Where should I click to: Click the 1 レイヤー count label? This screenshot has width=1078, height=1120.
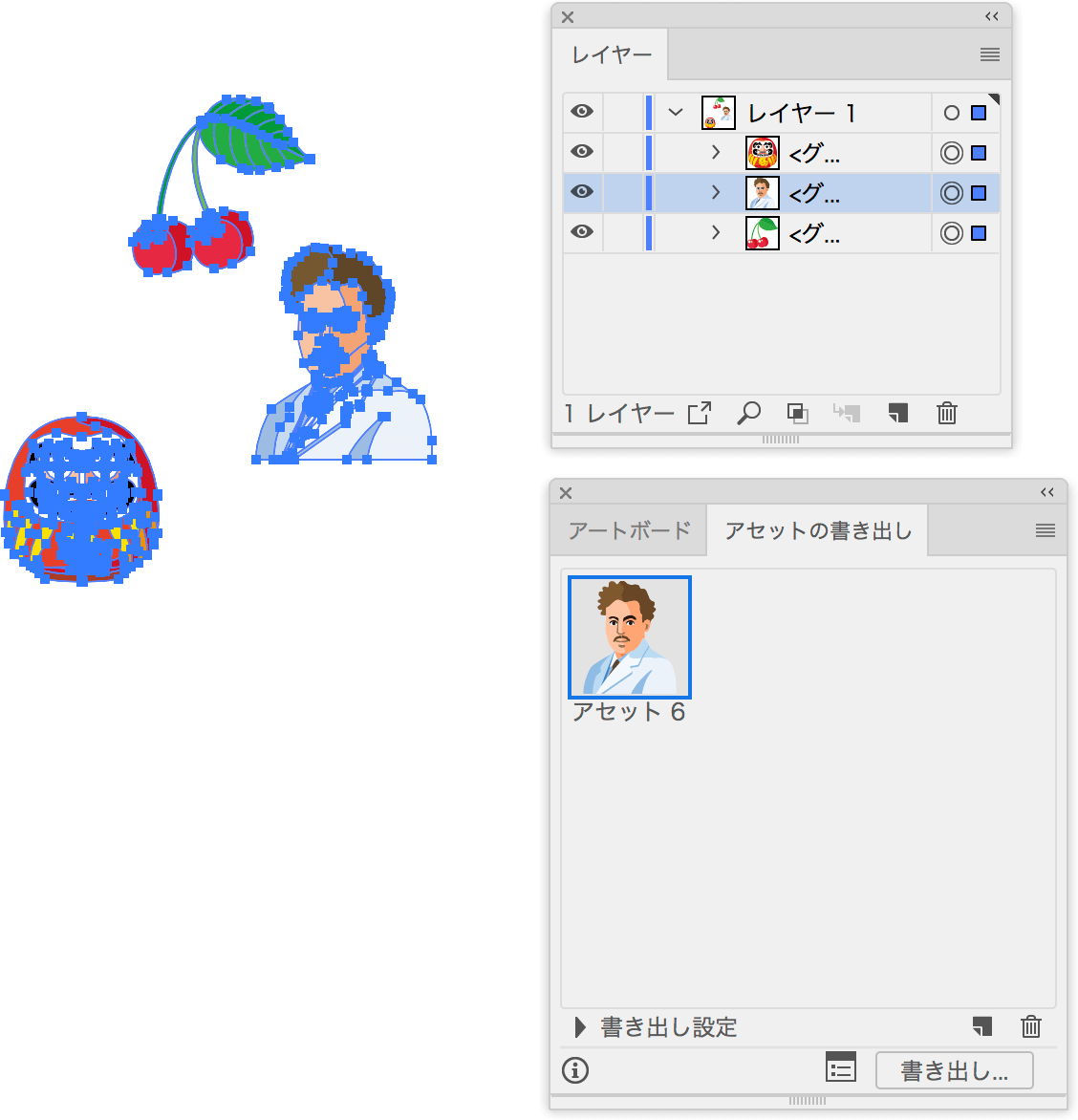click(618, 413)
